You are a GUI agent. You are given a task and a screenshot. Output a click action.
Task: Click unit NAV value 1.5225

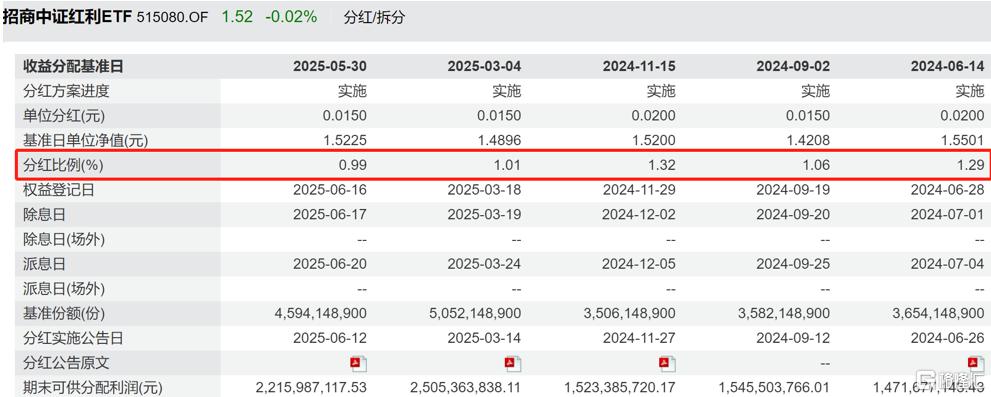[x=346, y=140]
